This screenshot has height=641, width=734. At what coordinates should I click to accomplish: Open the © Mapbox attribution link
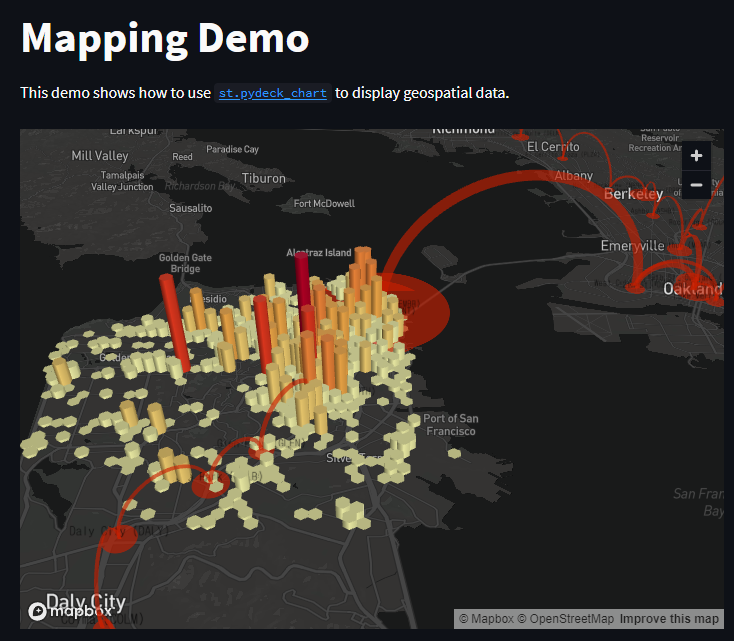tap(486, 619)
